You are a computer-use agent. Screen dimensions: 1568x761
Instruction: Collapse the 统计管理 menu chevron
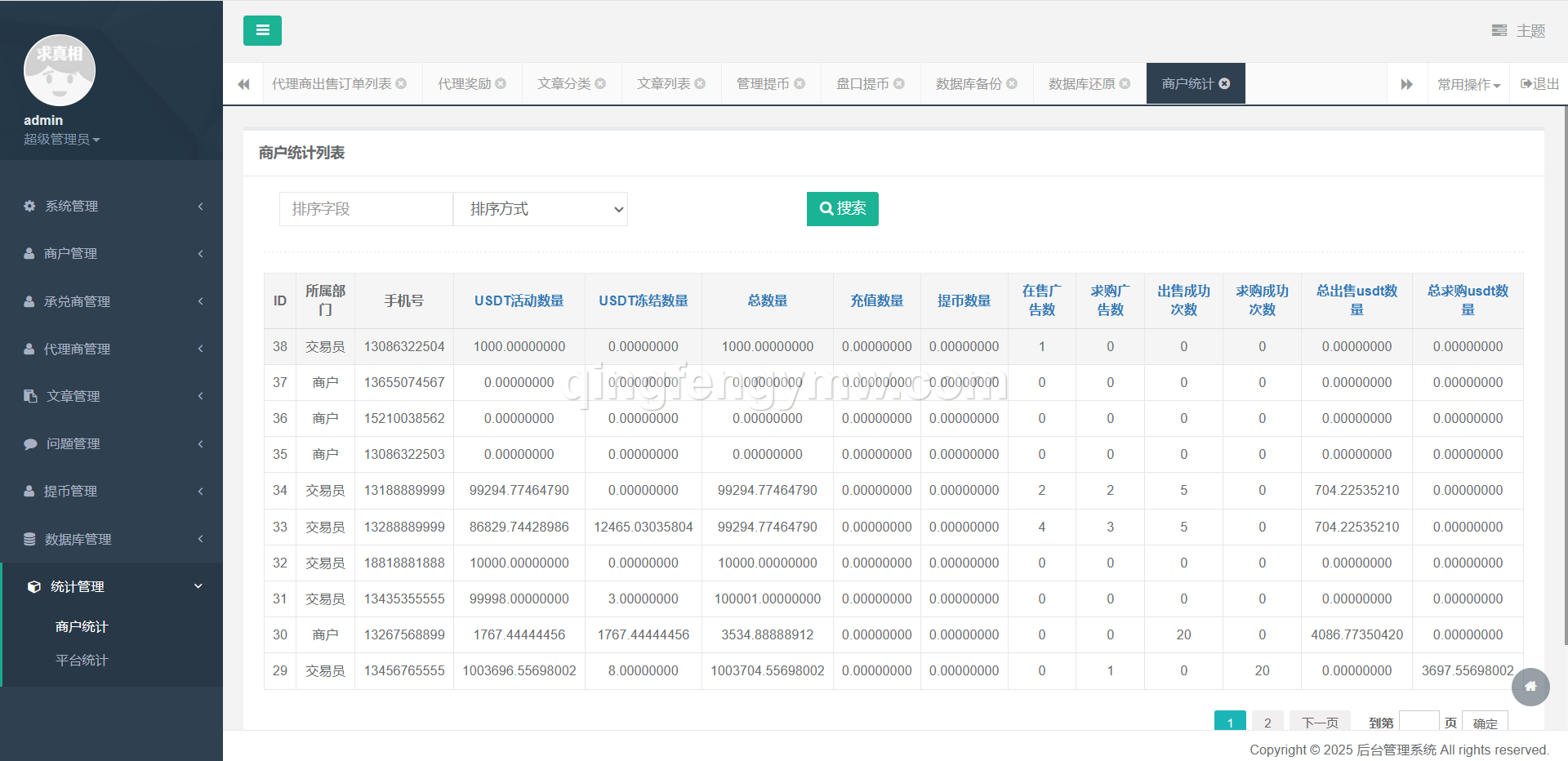pyautogui.click(x=198, y=586)
